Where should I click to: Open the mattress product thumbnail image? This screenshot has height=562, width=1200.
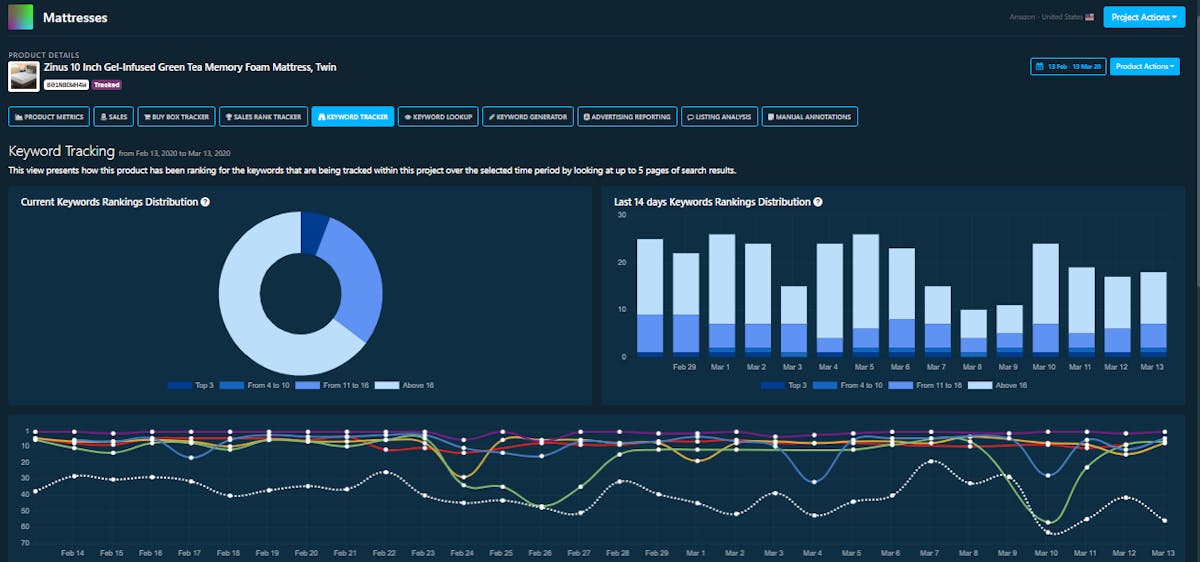click(x=23, y=76)
